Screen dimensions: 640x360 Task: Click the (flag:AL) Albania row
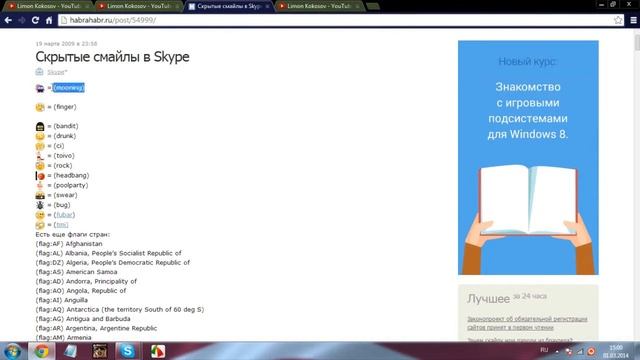[x=109, y=253]
